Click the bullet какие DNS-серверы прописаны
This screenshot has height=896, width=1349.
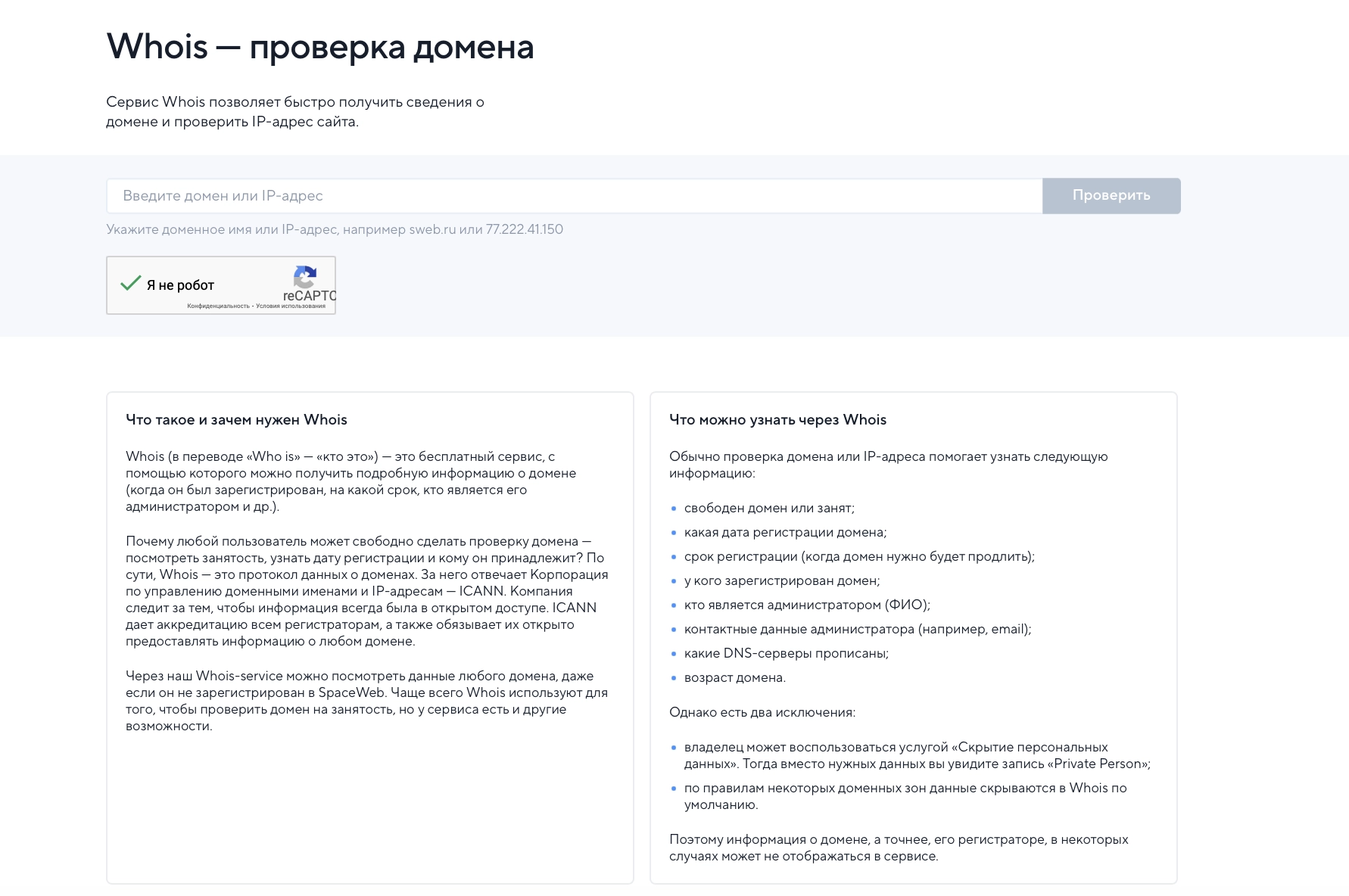(x=787, y=653)
